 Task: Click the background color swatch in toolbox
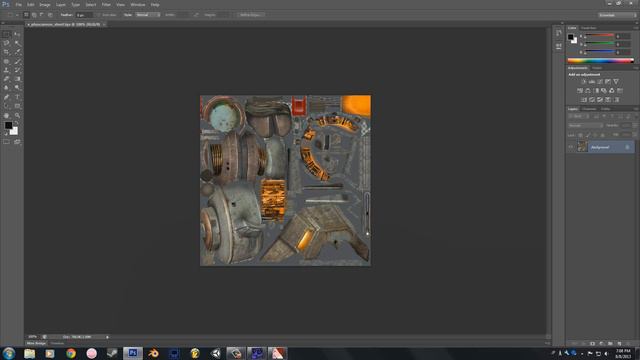tap(15, 131)
